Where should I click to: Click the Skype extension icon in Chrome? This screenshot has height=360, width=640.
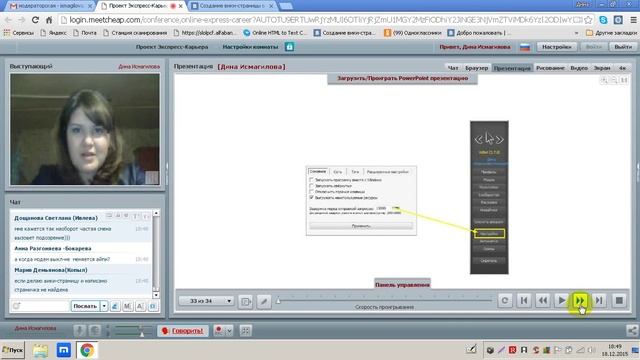[603, 20]
